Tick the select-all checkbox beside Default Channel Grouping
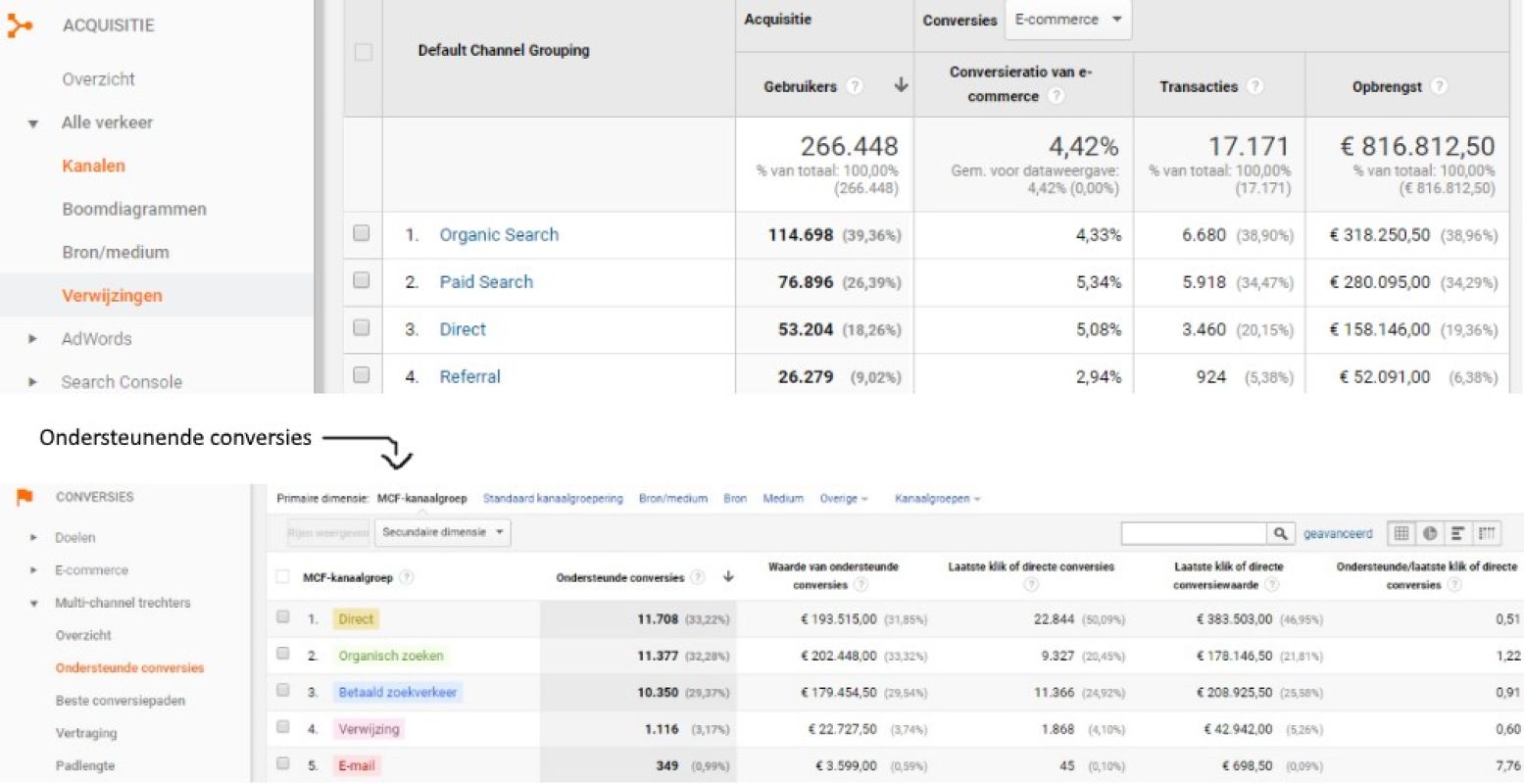Viewport: 1524px width, 784px height. pos(363,52)
